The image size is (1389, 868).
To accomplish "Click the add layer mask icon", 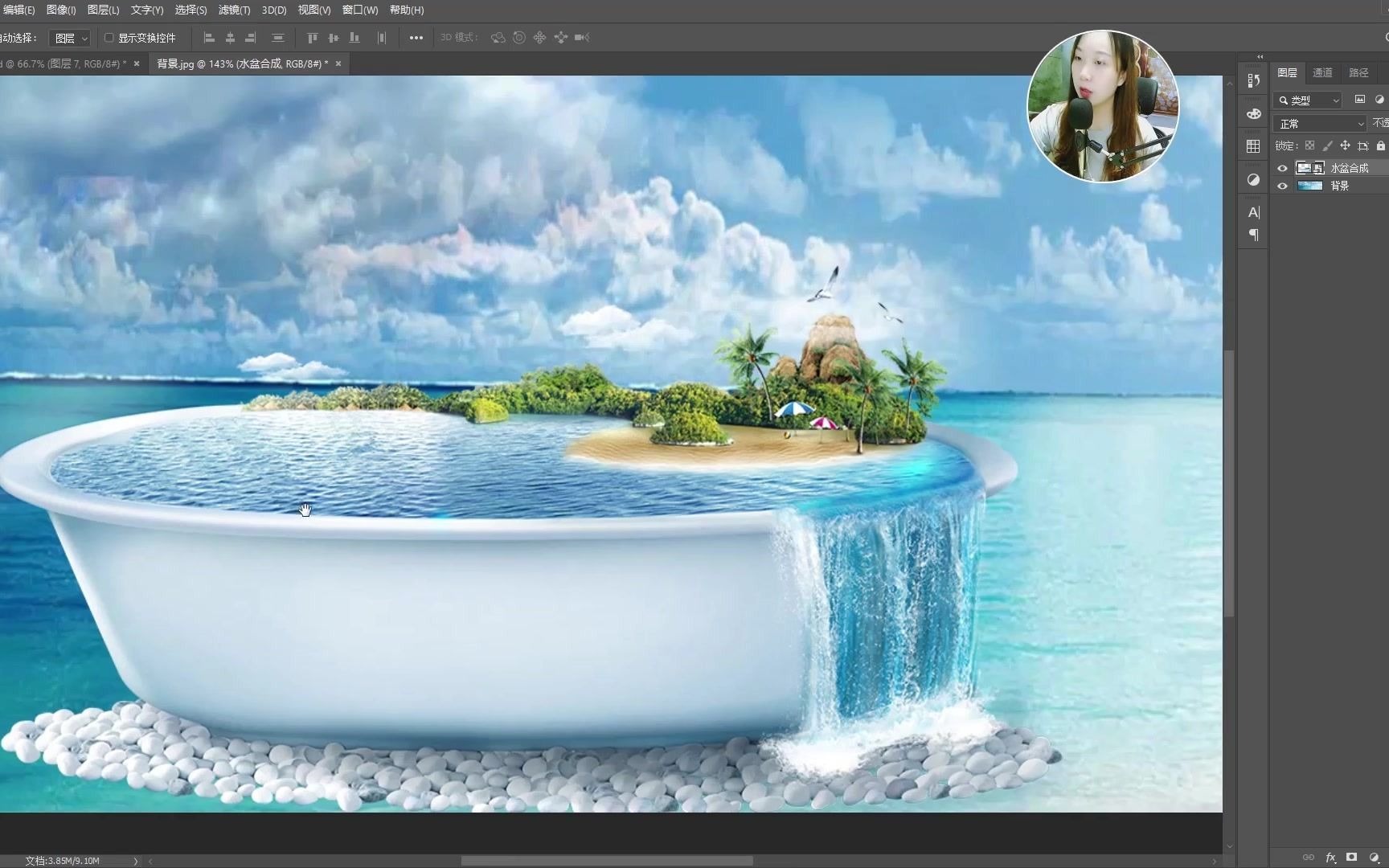I will click(x=1352, y=858).
